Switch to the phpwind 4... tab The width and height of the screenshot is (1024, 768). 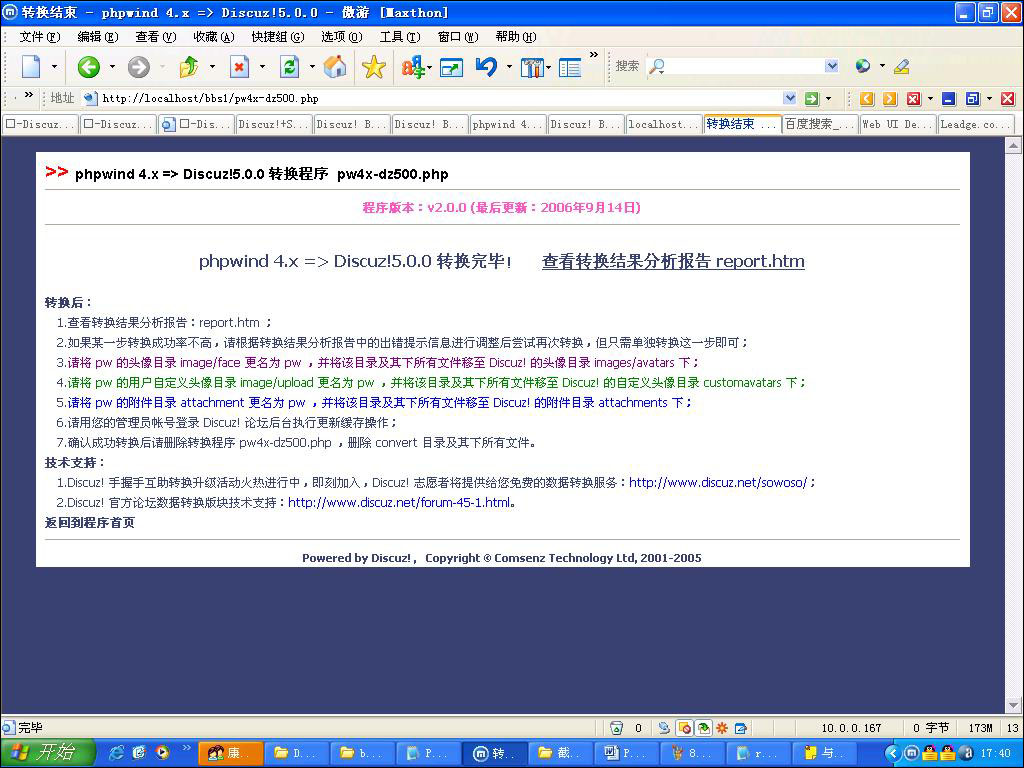click(x=508, y=124)
